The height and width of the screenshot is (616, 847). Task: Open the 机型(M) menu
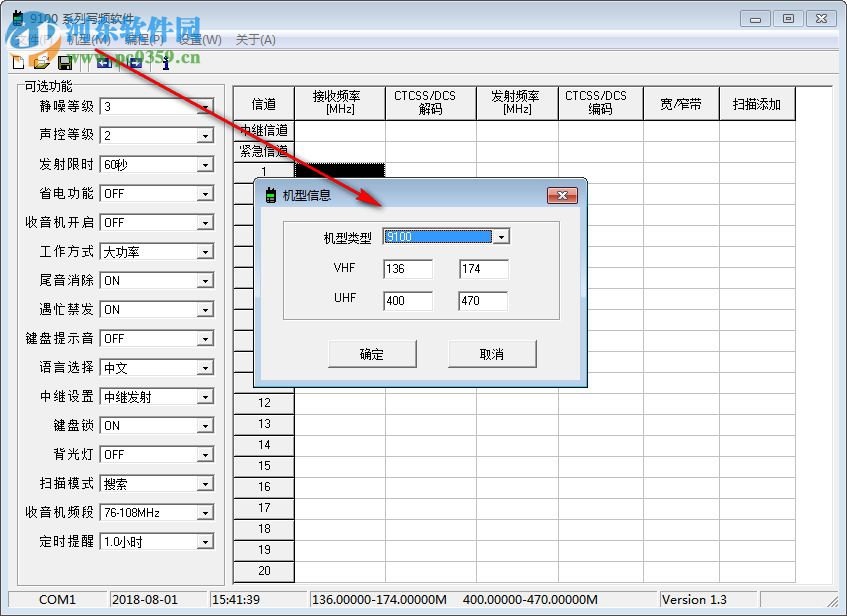[x=88, y=39]
